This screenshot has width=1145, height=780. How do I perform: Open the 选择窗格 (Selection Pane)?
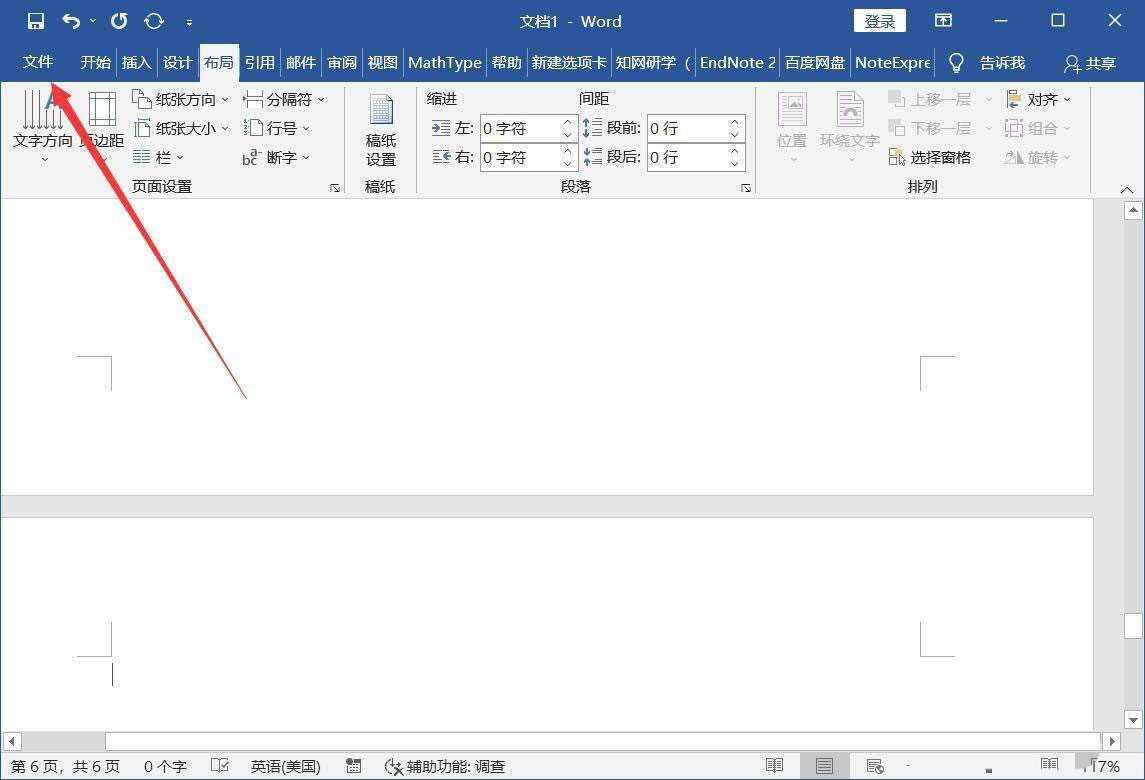923,157
